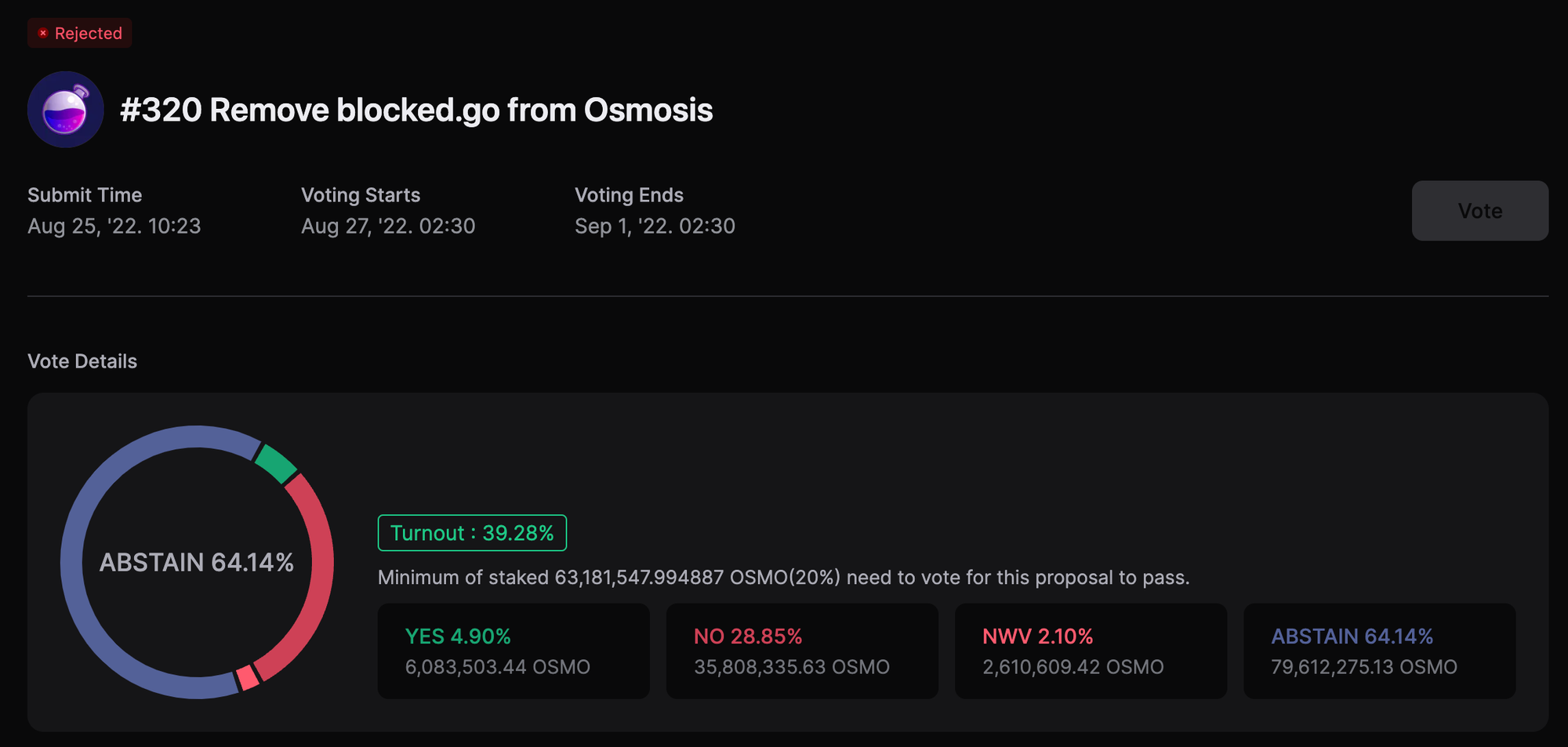Click the proposal title #320 Remove blocked.go

416,110
